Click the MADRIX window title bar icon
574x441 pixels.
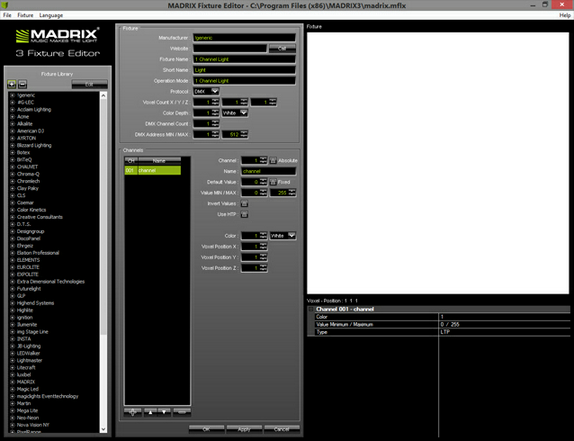point(5,5)
